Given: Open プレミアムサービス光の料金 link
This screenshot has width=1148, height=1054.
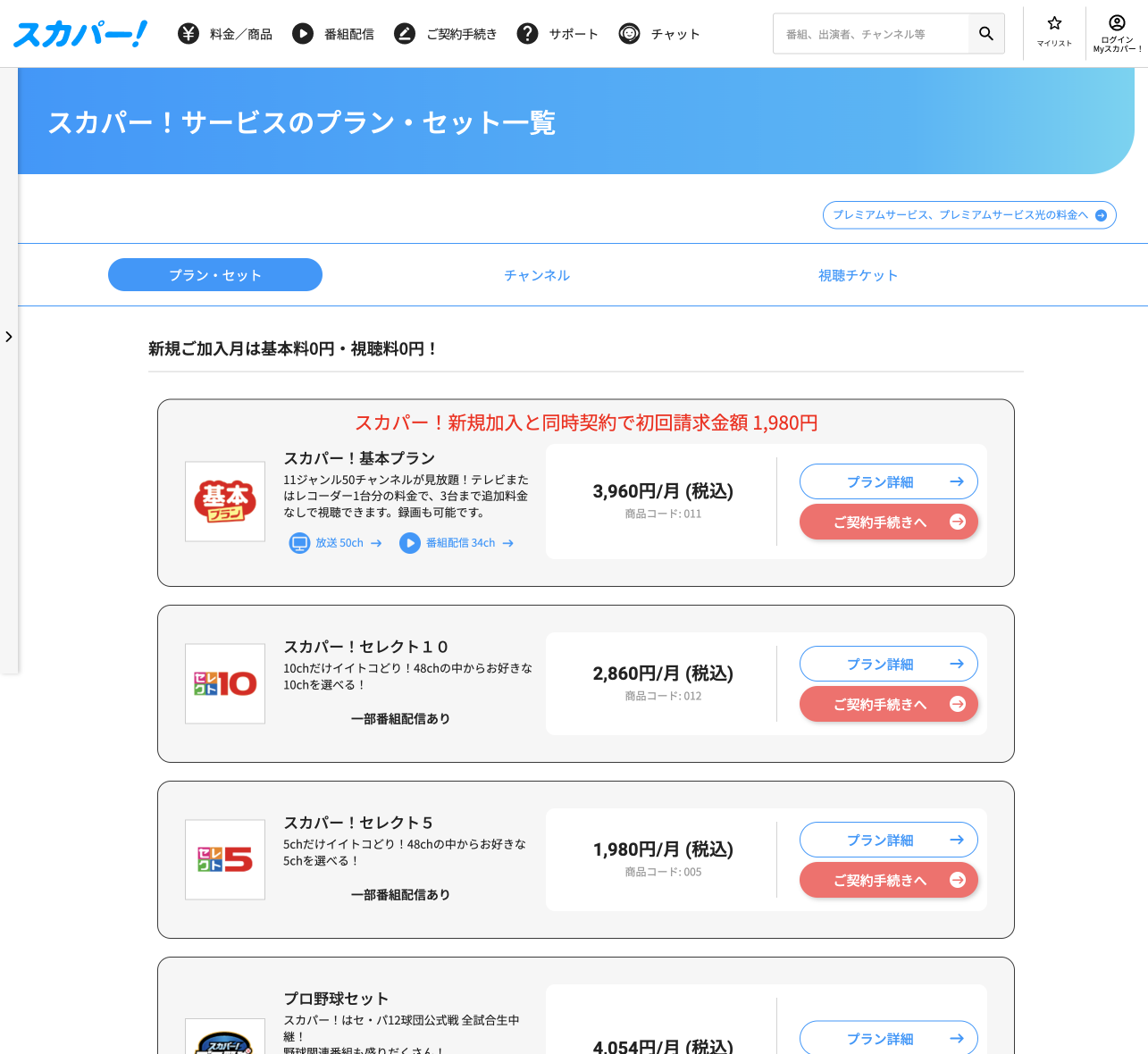Looking at the screenshot, I should click(x=968, y=214).
